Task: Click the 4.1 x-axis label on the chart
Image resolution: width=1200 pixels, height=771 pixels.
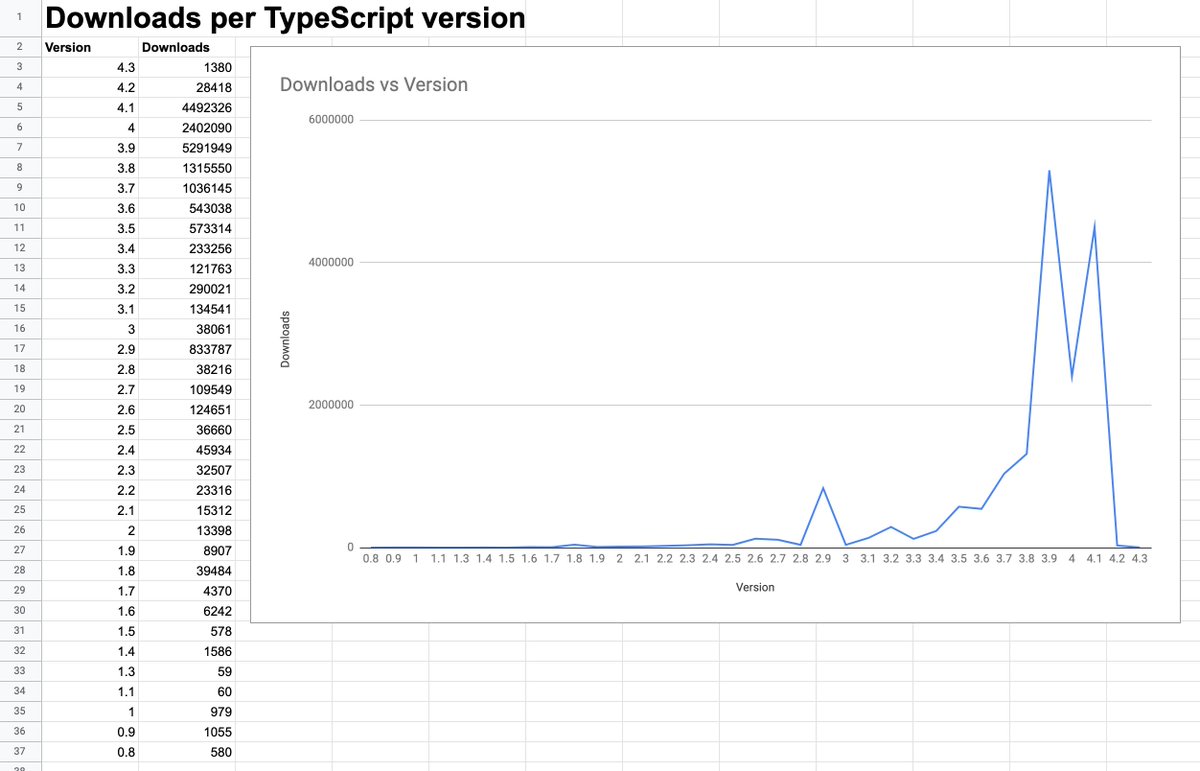Action: (1094, 559)
